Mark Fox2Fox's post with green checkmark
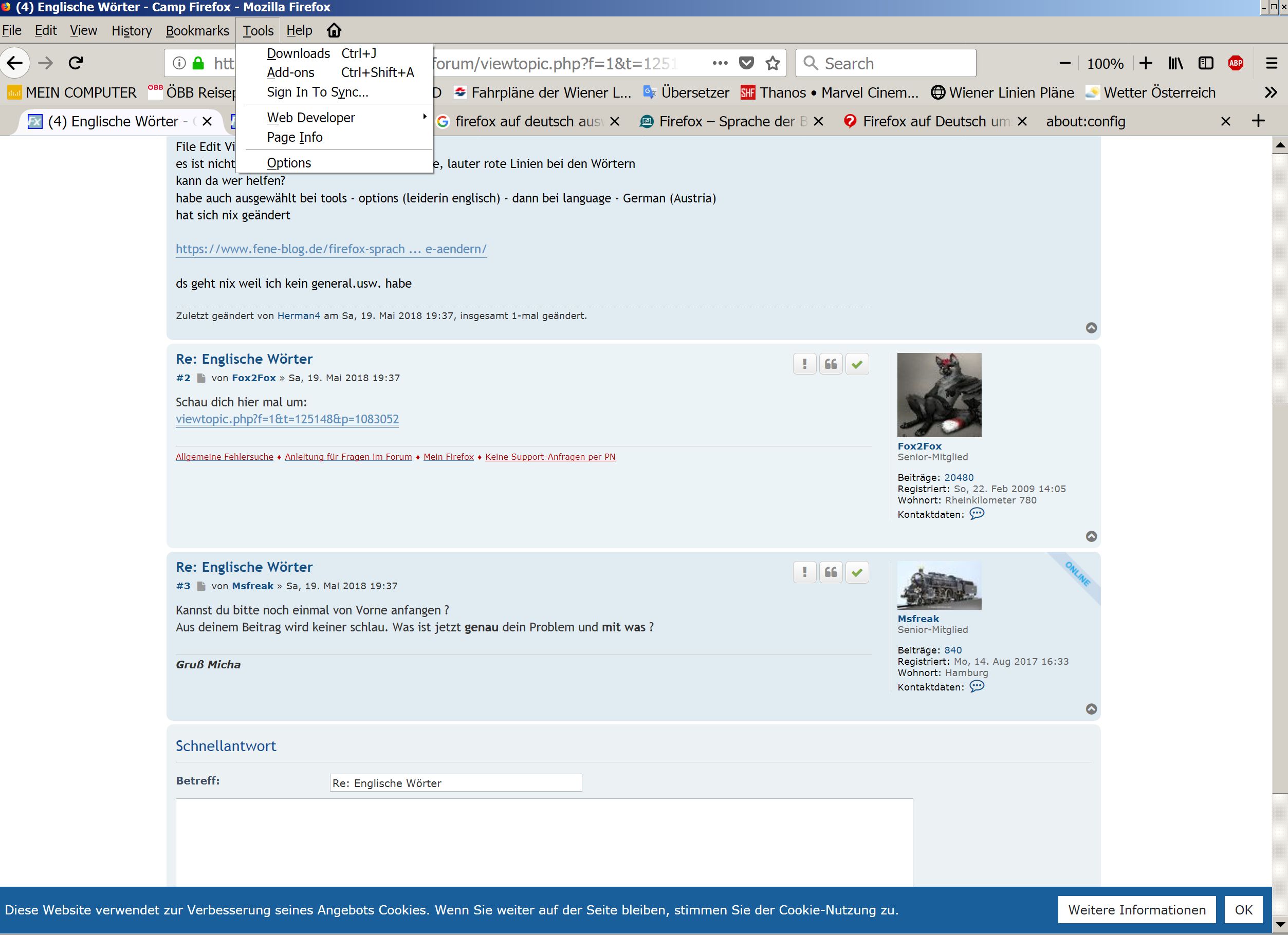This screenshot has height=935, width=1288. [x=857, y=364]
